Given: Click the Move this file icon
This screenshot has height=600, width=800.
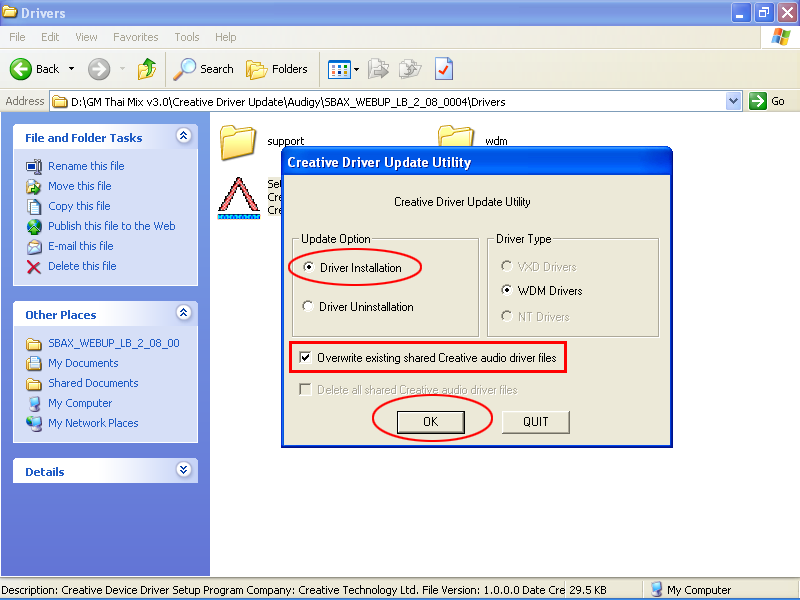Looking at the screenshot, I should tap(34, 186).
